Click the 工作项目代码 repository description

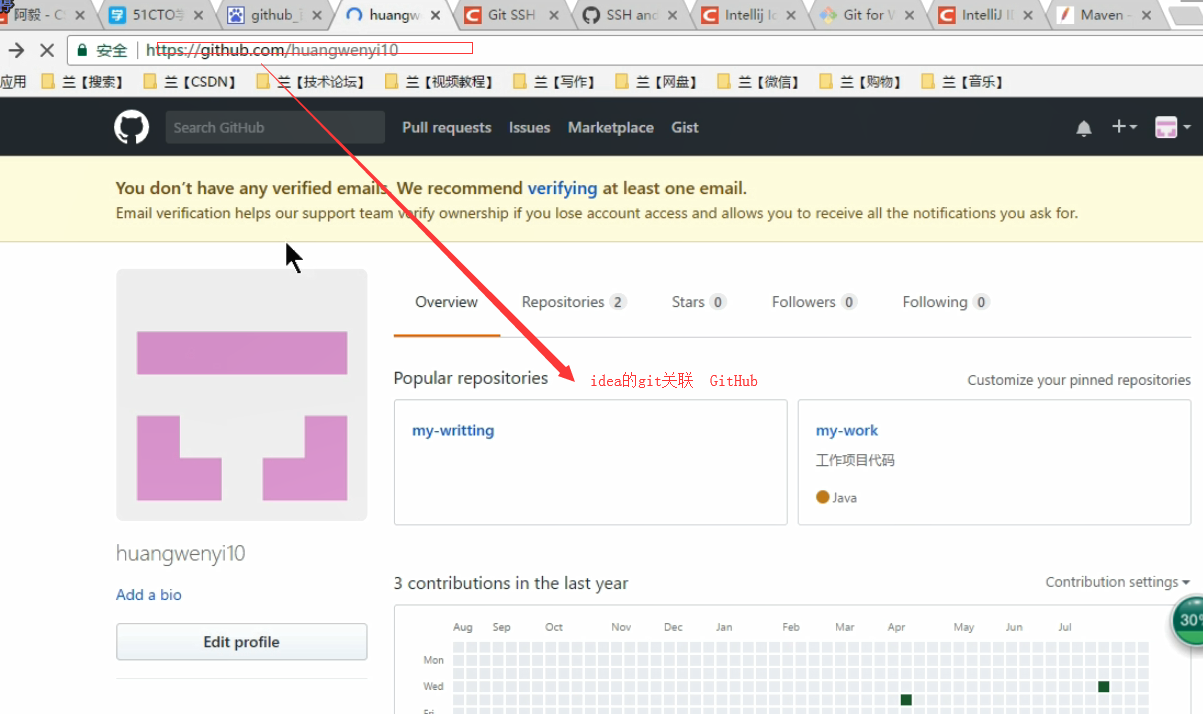click(855, 461)
